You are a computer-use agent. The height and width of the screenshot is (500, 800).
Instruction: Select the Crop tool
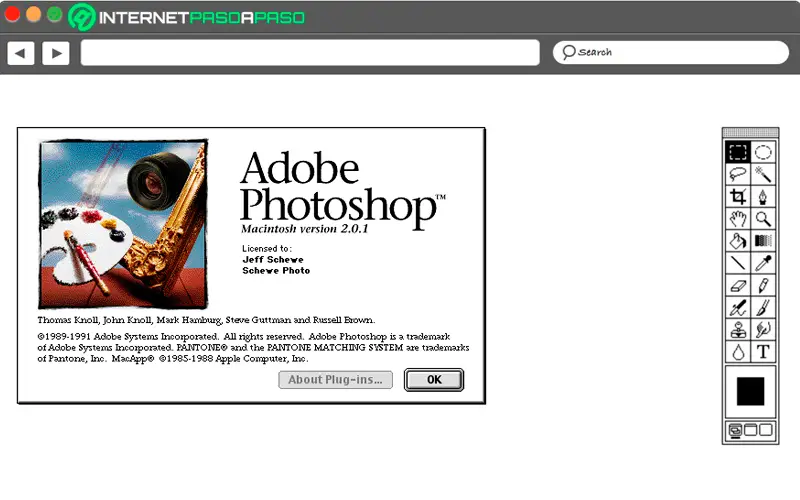(738, 196)
